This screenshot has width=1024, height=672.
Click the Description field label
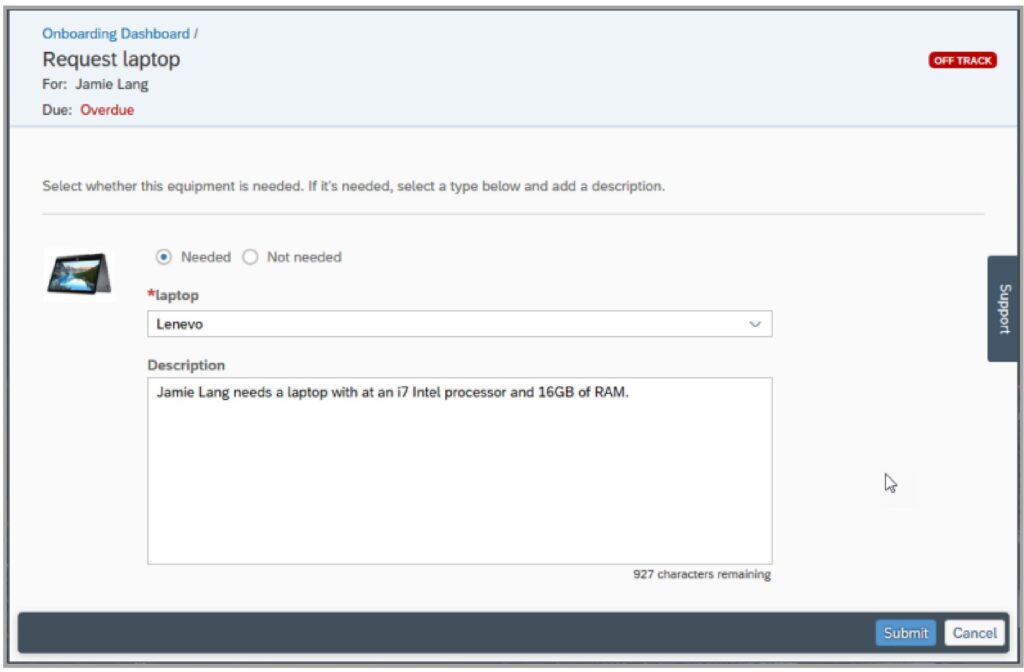[186, 365]
